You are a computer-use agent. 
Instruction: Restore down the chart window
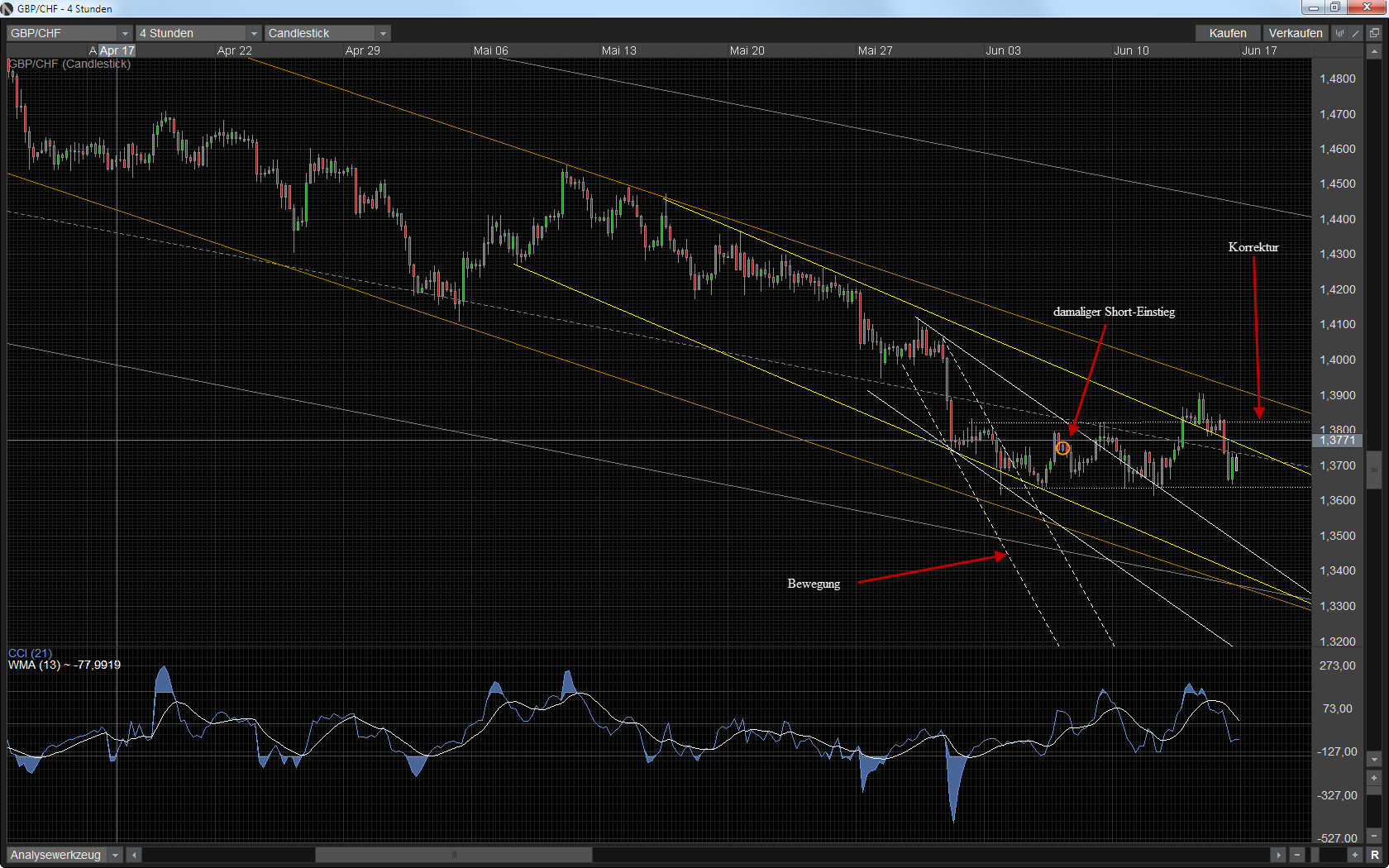1335,7
